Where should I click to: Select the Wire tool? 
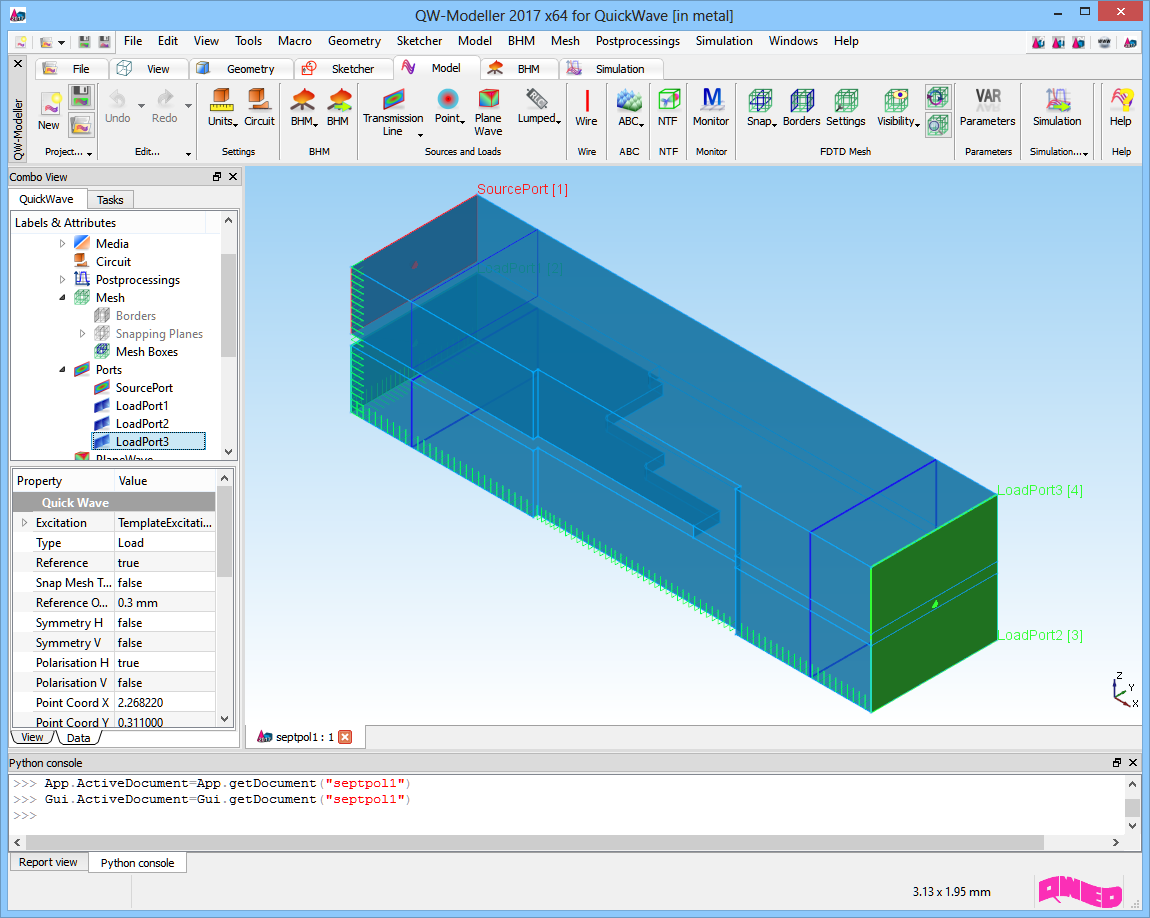pos(587,100)
